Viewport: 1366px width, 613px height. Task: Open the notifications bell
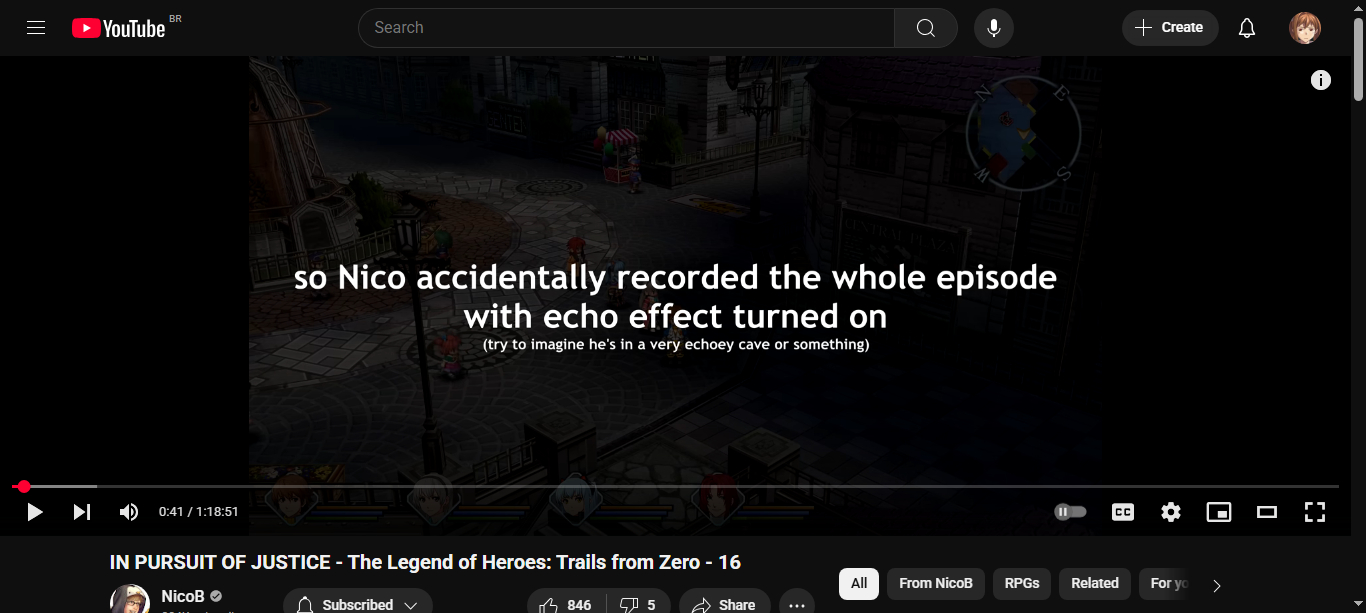tap(1247, 28)
